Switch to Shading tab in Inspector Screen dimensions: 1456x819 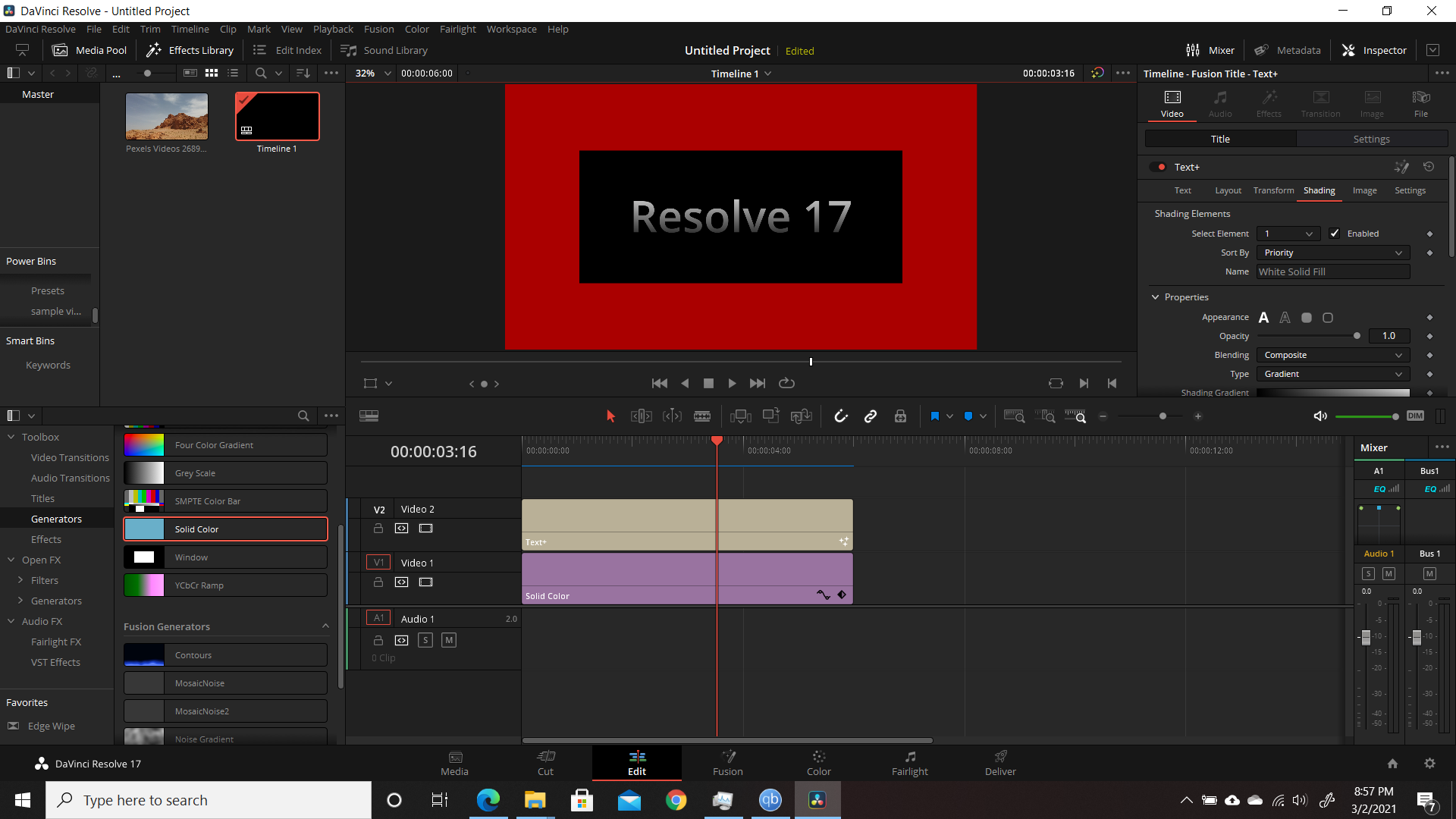[x=1319, y=190]
